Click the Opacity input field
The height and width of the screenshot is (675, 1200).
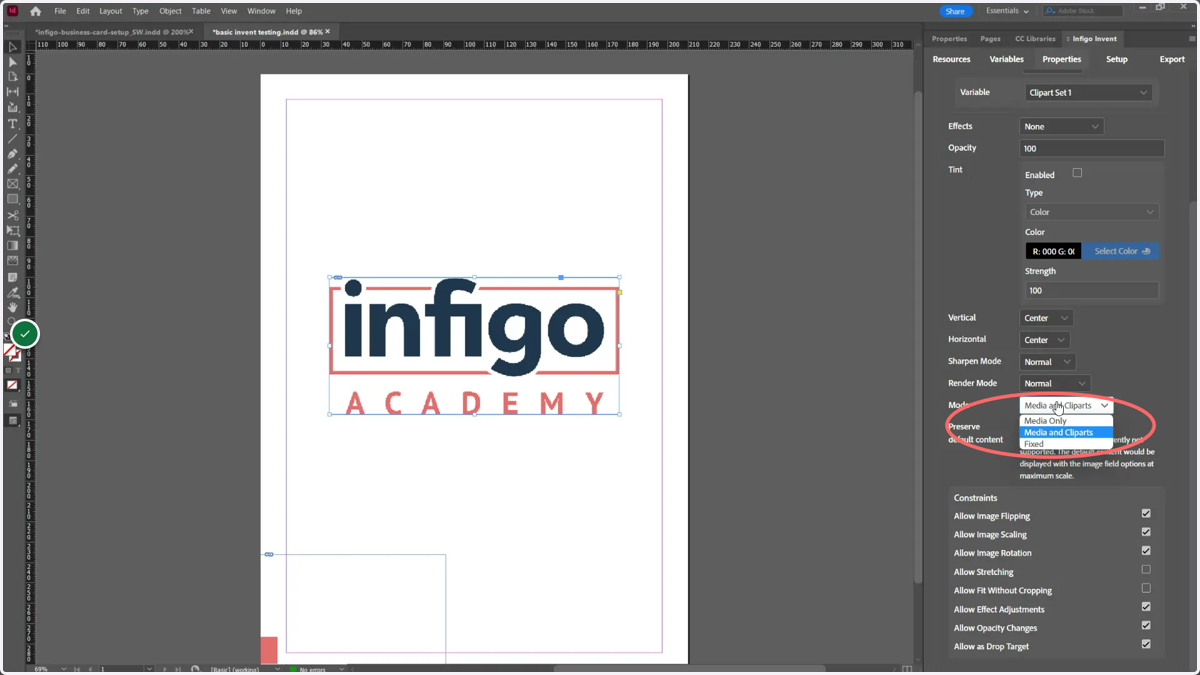[1092, 148]
